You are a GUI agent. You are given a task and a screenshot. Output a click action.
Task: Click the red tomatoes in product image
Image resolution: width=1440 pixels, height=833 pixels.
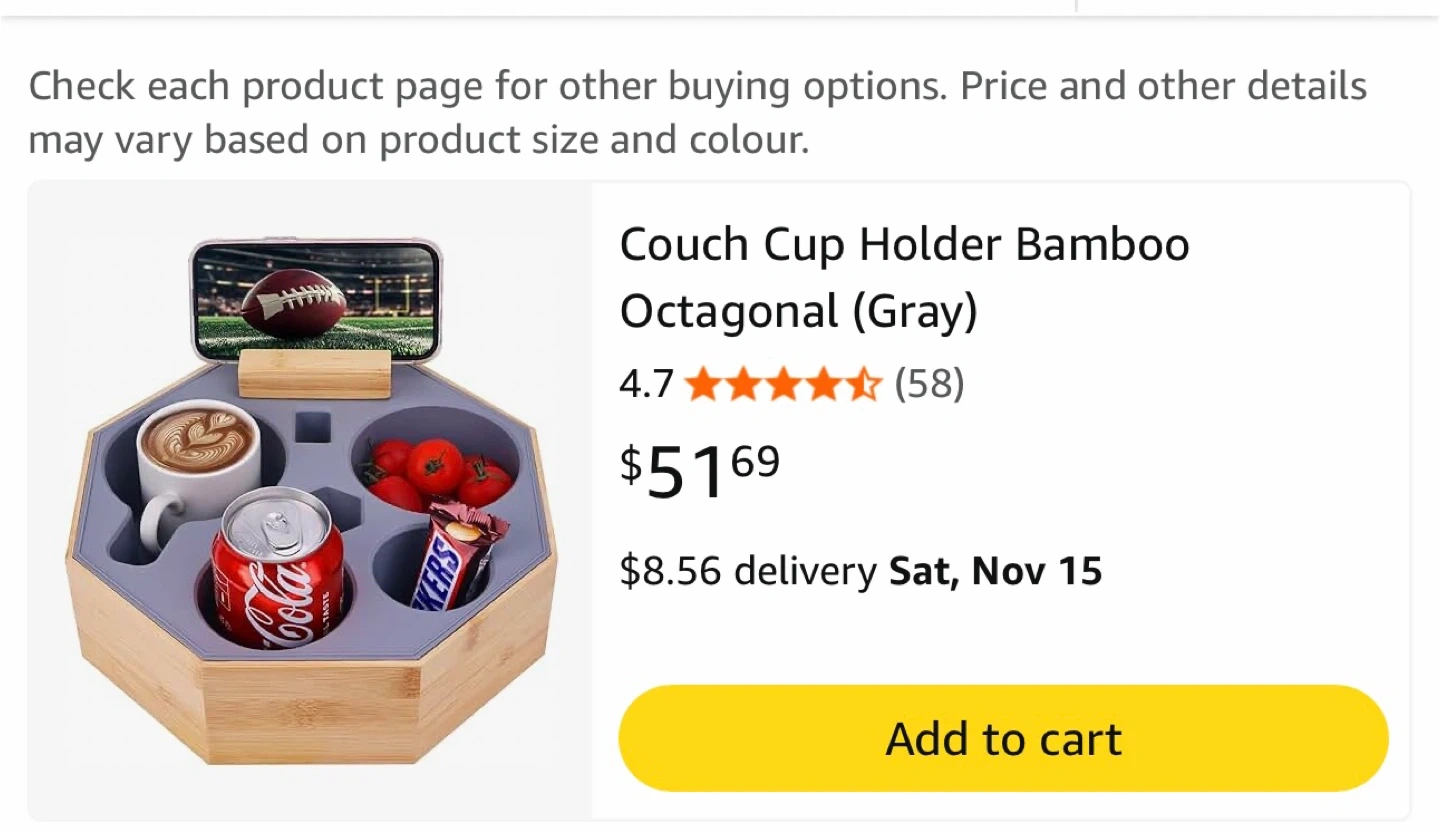click(x=436, y=470)
